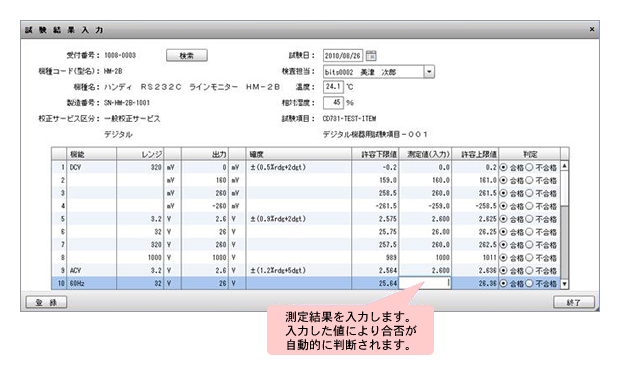Select 不合格 radio for row 10

(529, 284)
